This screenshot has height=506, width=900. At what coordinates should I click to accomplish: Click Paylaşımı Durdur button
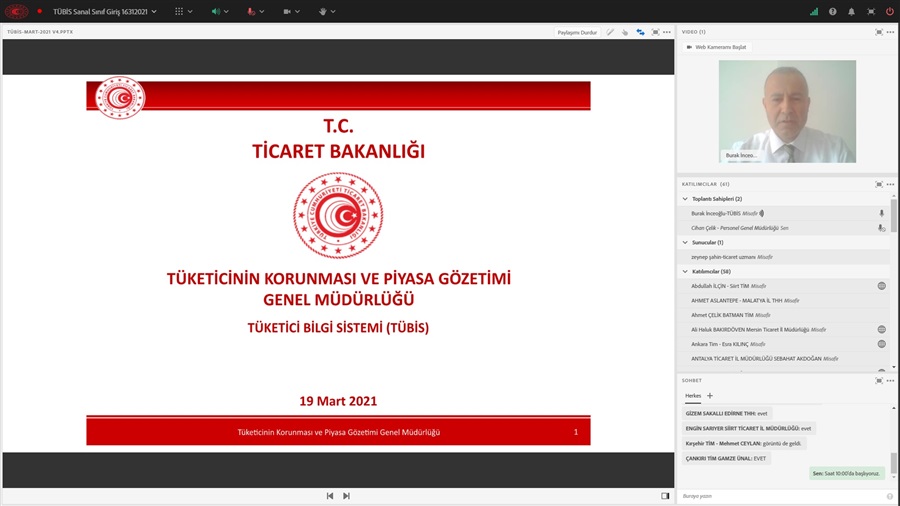tap(577, 32)
